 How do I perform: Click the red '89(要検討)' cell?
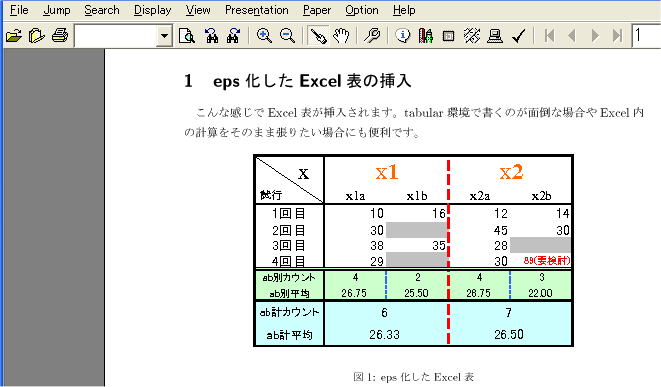547,261
